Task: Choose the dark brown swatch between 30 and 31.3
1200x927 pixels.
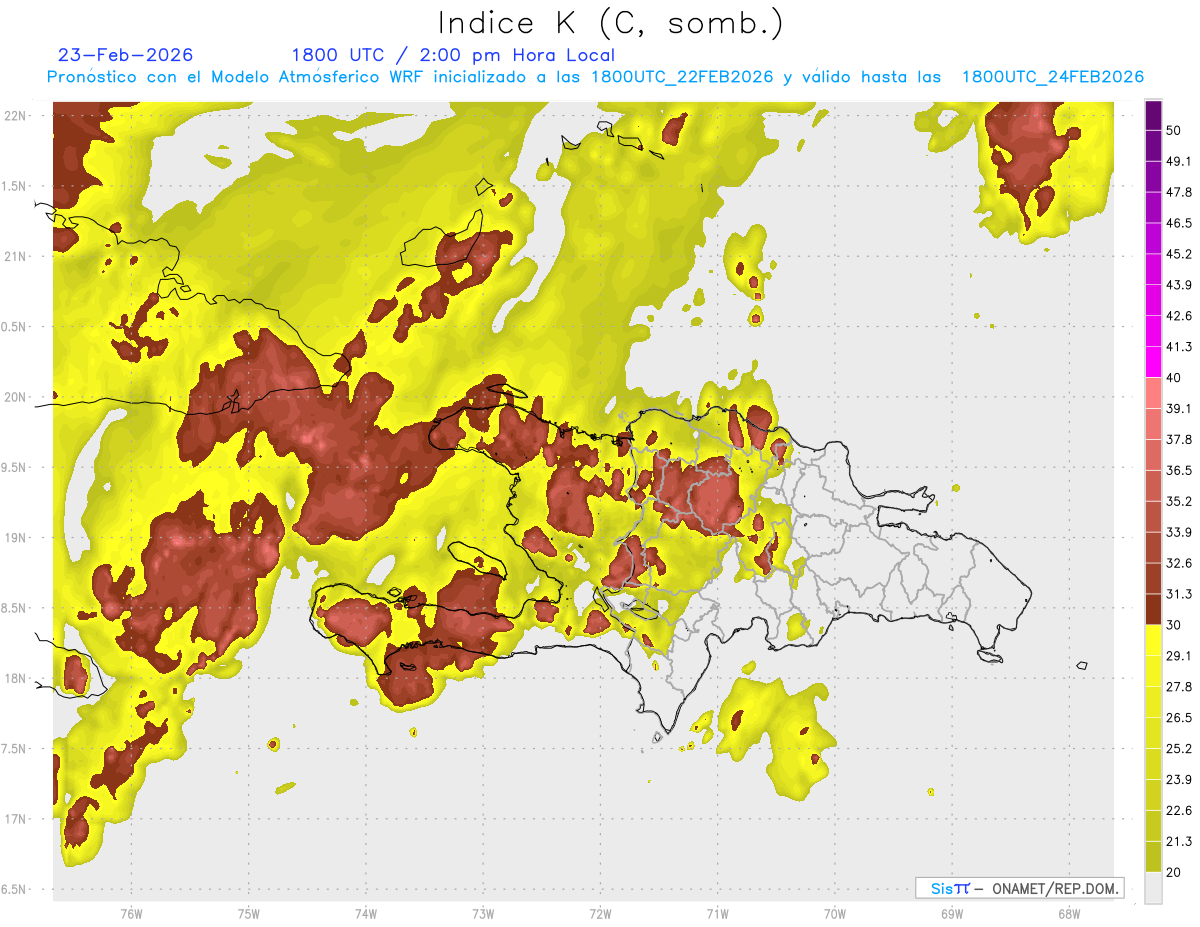Action: tap(1153, 609)
